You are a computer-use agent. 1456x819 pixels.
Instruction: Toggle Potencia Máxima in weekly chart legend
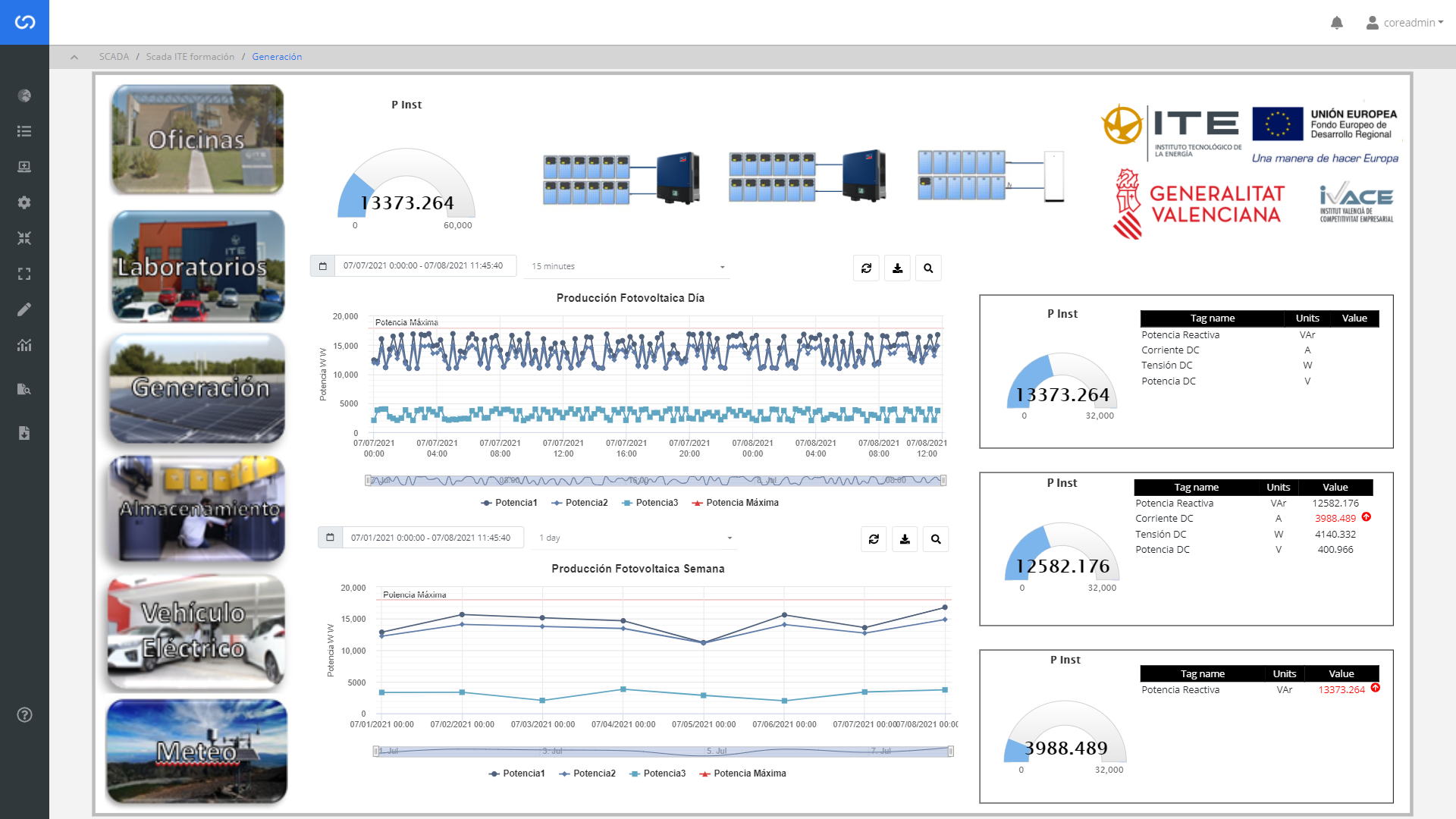click(742, 773)
